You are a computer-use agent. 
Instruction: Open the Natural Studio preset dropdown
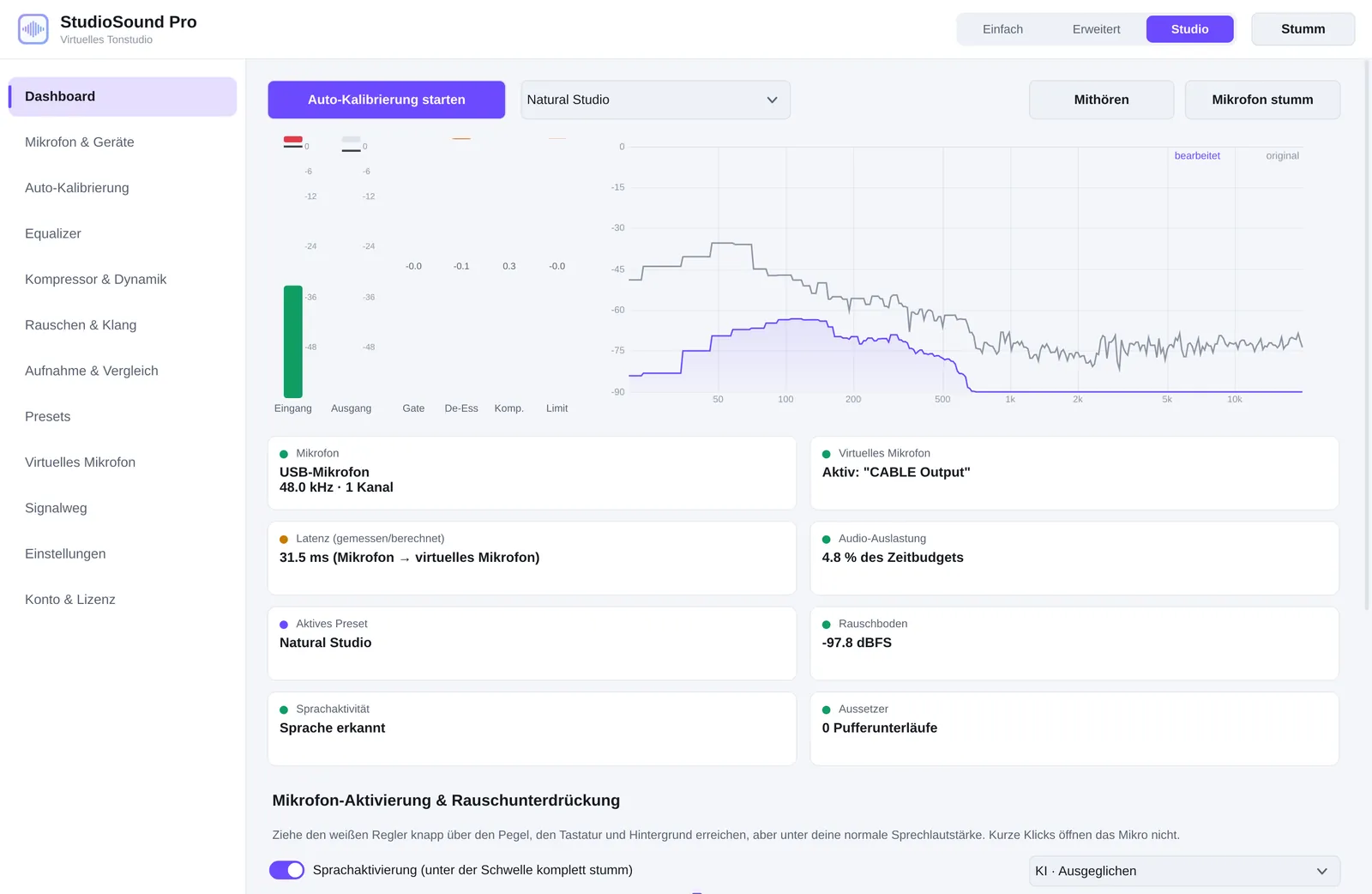coord(655,100)
